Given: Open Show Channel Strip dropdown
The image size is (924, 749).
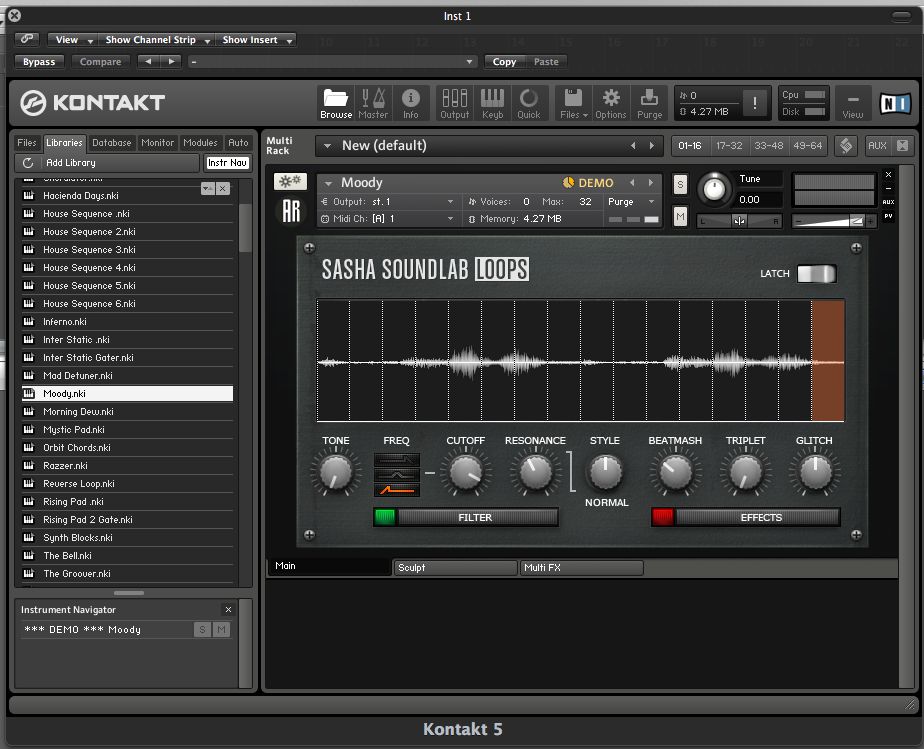Looking at the screenshot, I should [157, 39].
